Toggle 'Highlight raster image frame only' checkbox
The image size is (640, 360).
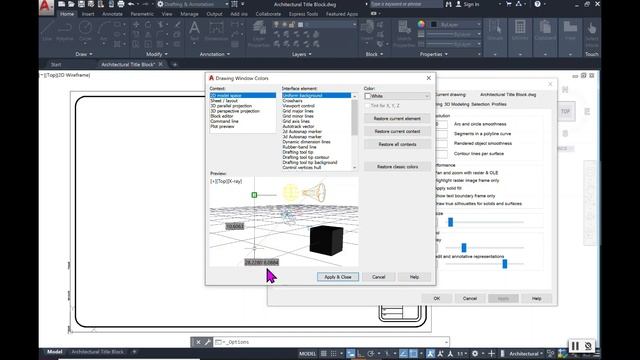(467, 180)
